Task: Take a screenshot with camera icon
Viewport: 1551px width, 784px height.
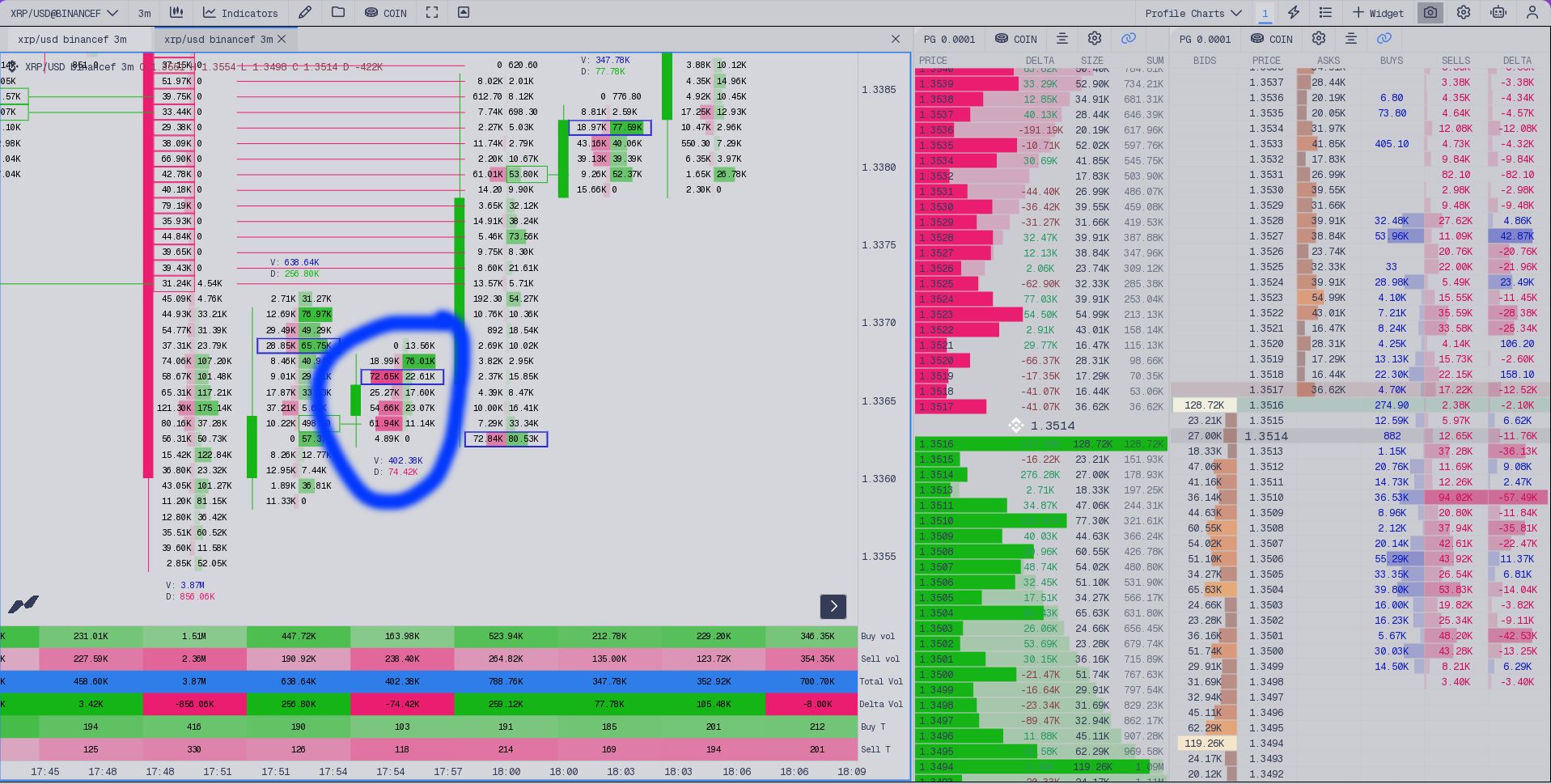Action: (x=1430, y=13)
